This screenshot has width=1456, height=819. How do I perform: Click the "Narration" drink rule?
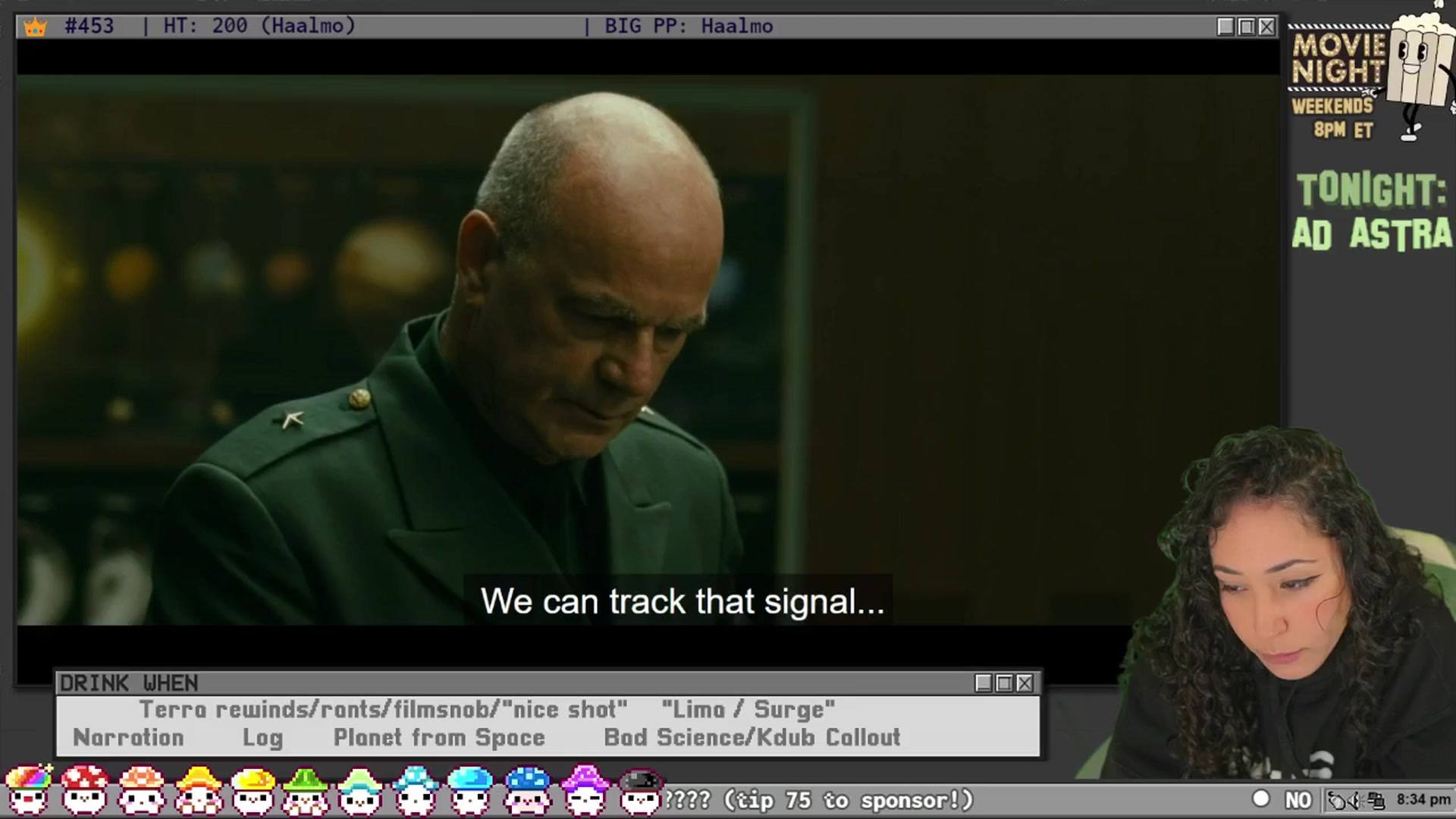coord(128,737)
